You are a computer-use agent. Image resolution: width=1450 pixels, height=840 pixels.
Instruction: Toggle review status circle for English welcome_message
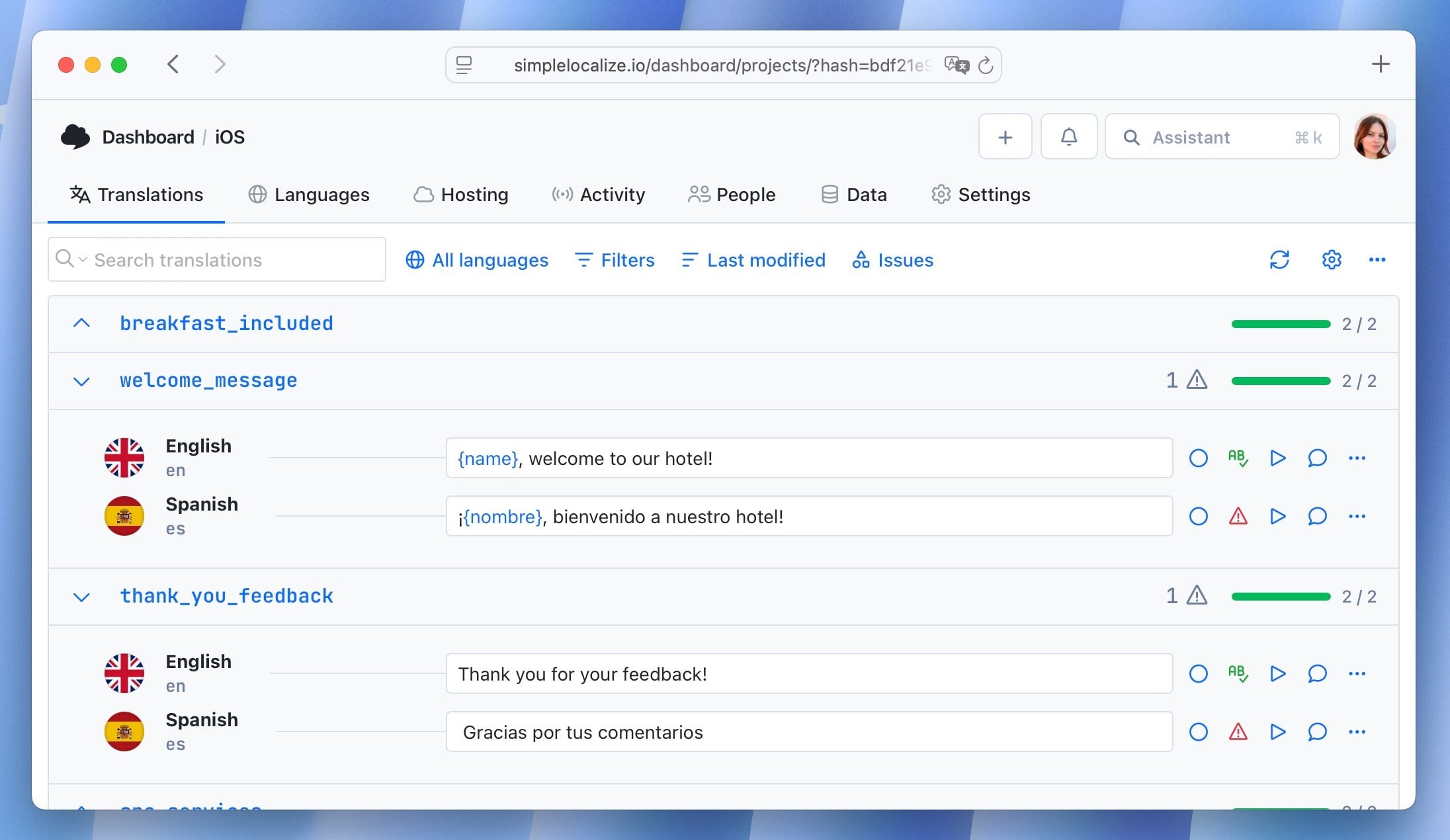pos(1198,458)
